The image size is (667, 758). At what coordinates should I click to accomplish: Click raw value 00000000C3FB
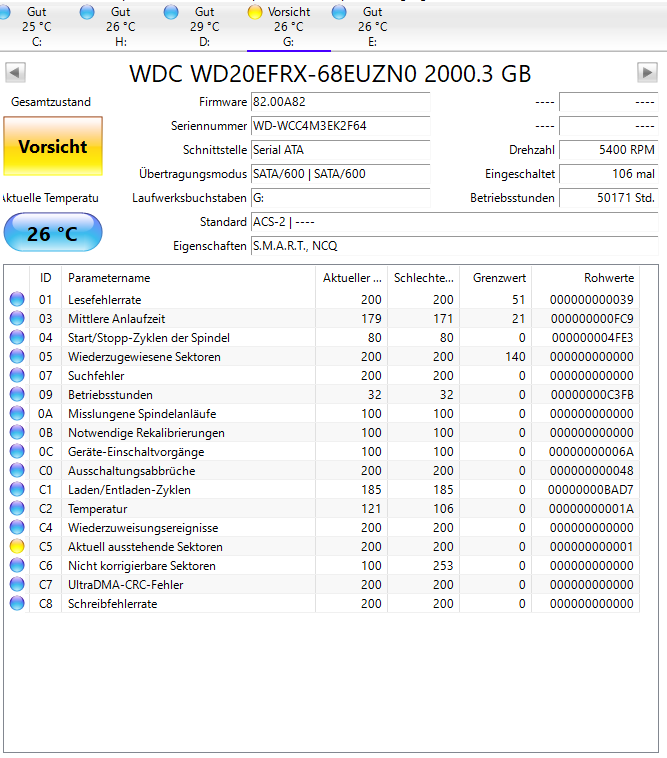click(x=592, y=395)
